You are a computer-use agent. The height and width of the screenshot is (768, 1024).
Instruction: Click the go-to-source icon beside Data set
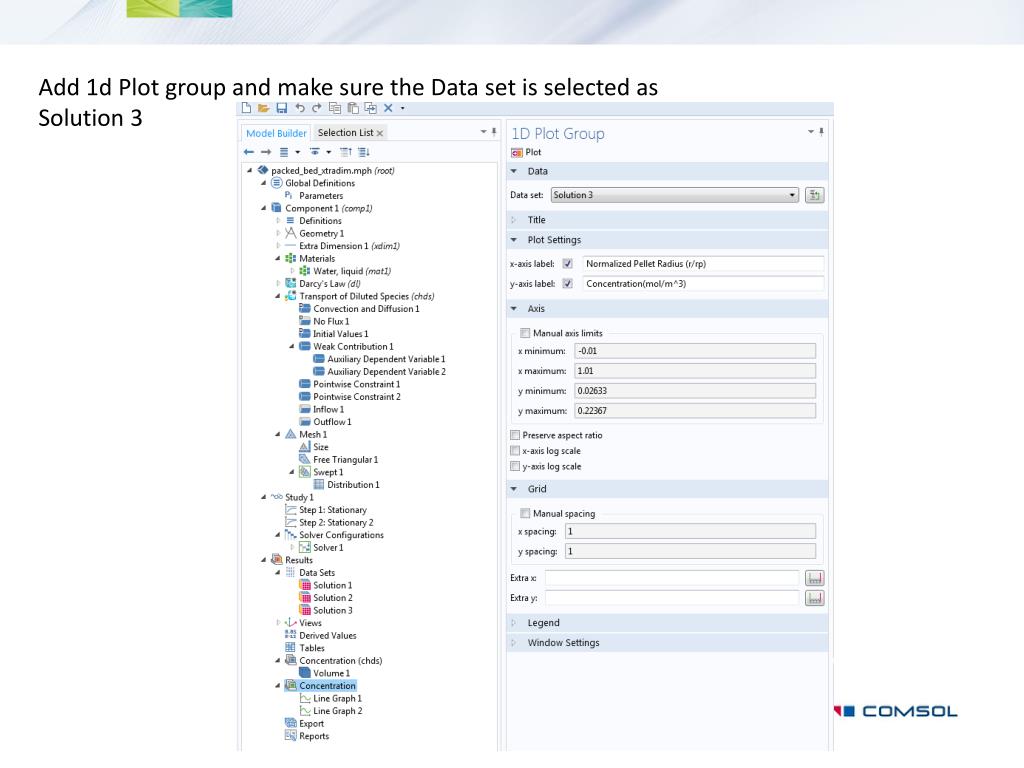pos(814,195)
